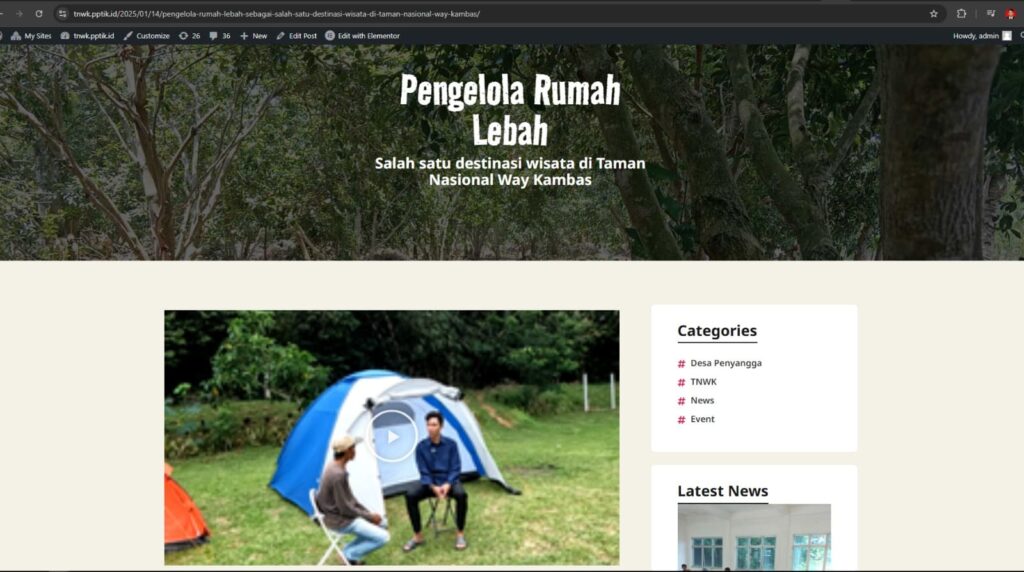
Task: Click the browser reload icon
Action: point(39,14)
